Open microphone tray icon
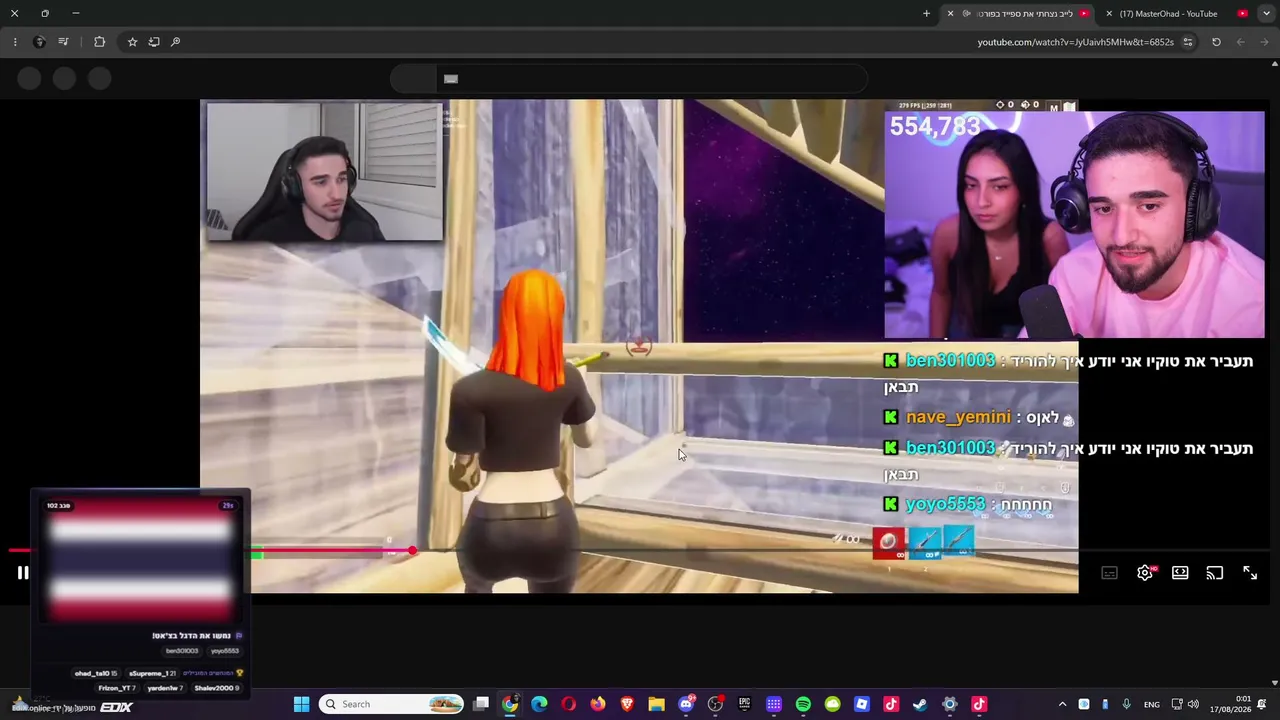This screenshot has height=720, width=1280. point(1126,704)
